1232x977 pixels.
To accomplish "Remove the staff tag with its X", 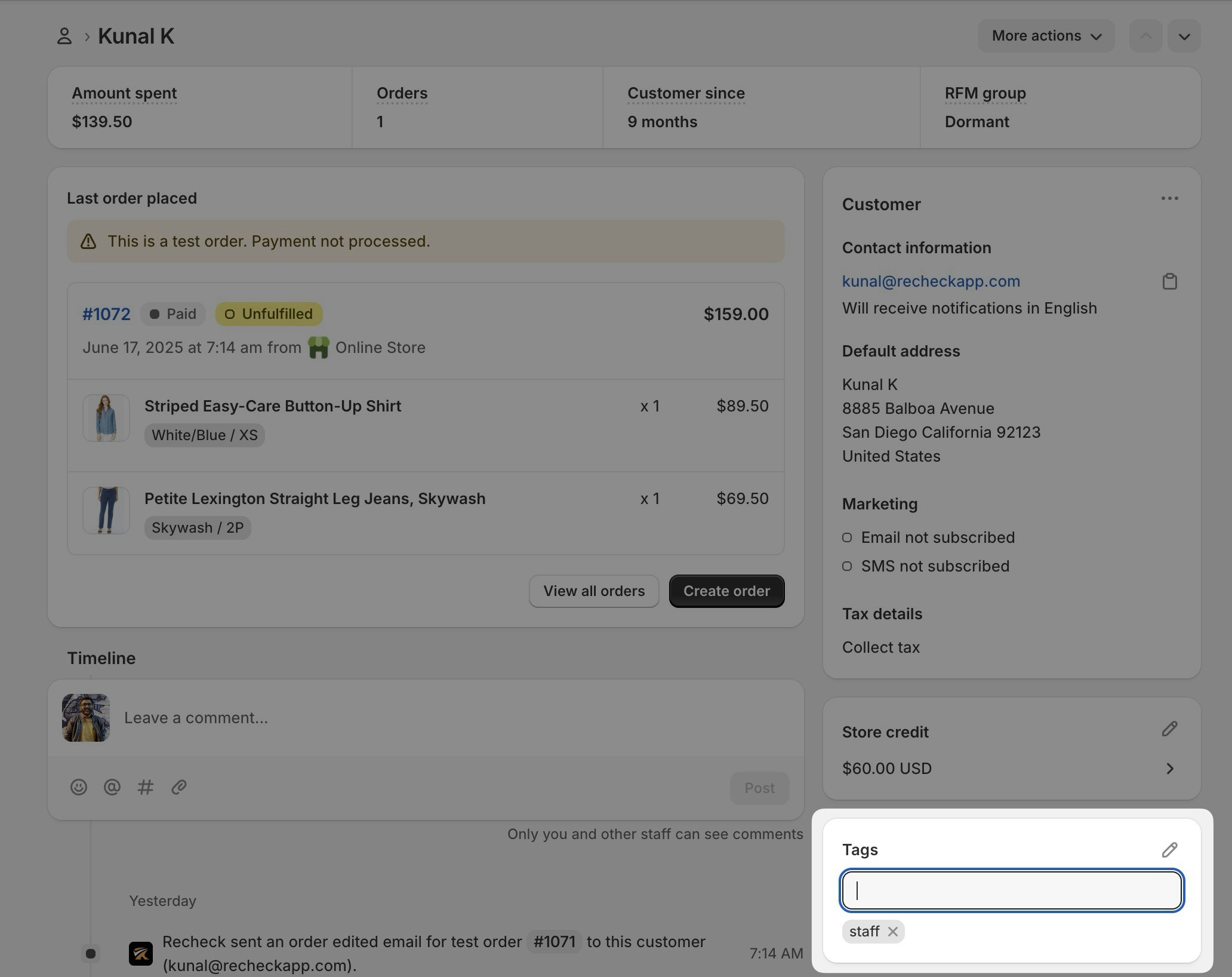I will coord(893,932).
